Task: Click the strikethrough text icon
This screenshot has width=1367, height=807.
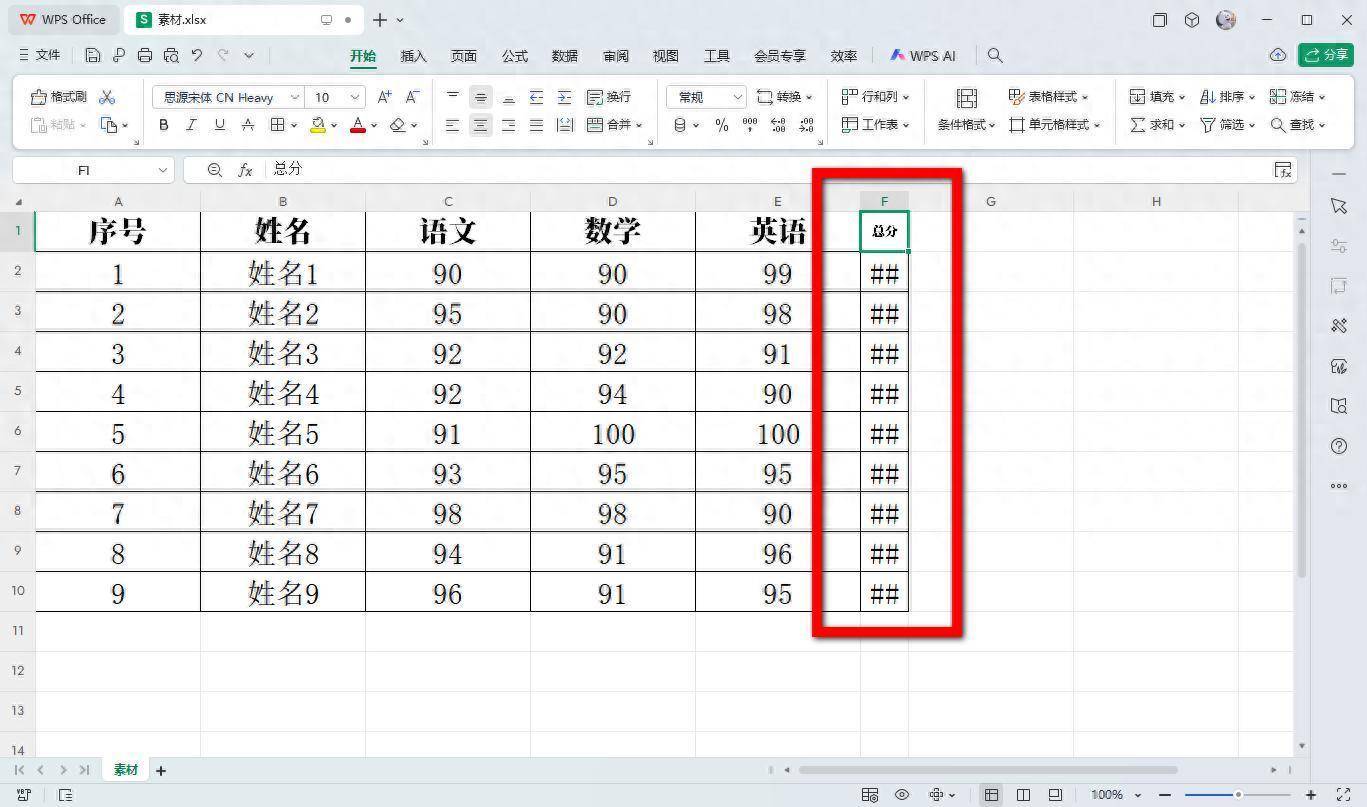Action: (248, 125)
